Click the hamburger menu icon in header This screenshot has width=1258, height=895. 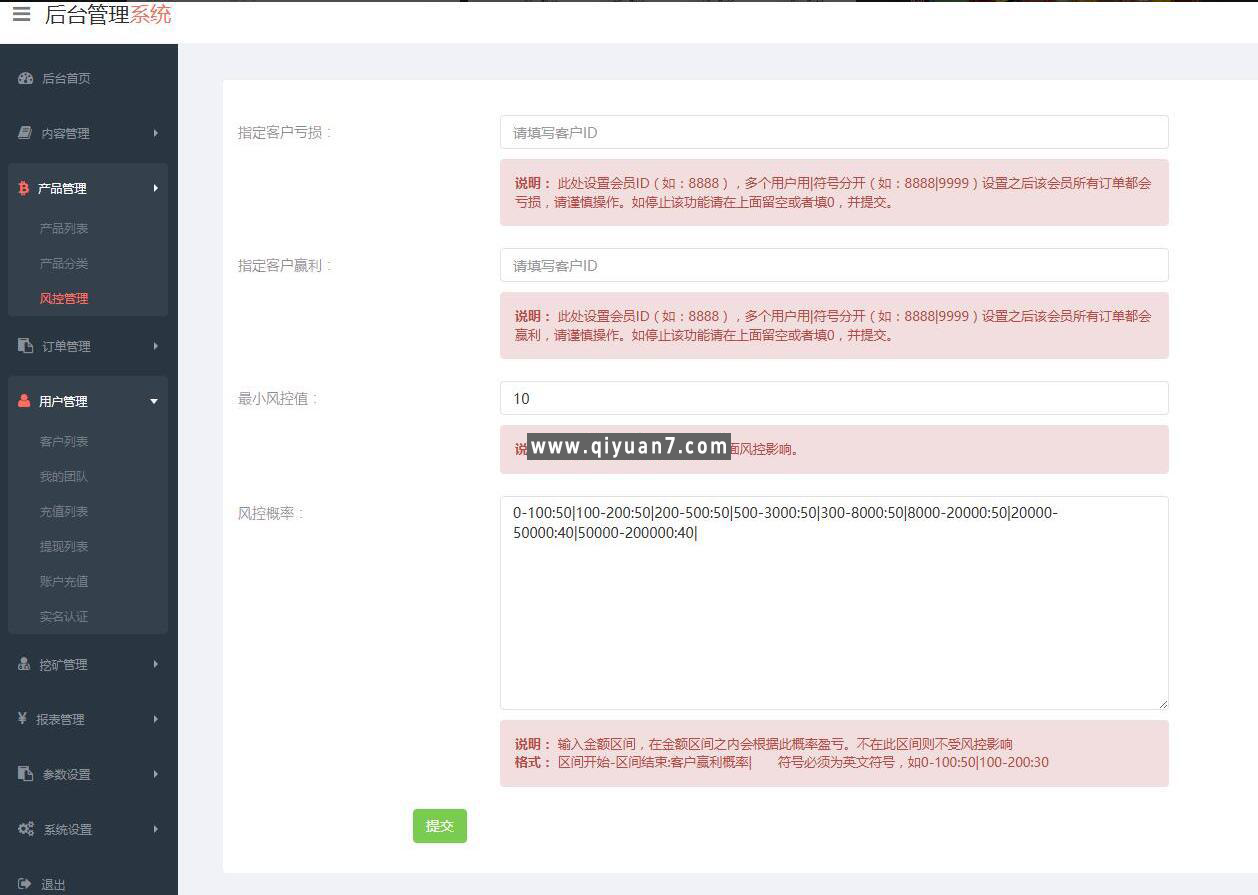21,15
